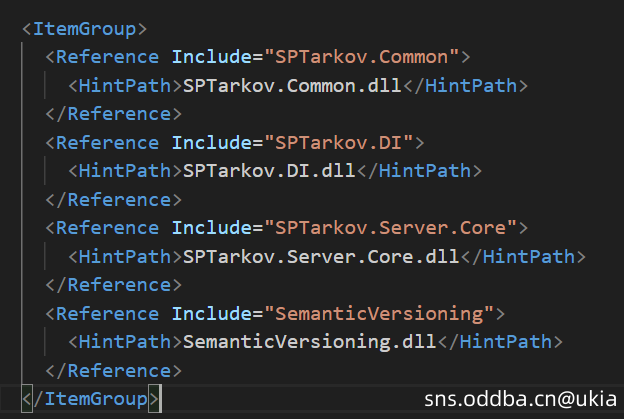Screen dimensions: 624x419
Task: Click the closing ItemGroup tag
Action: click(x=90, y=399)
